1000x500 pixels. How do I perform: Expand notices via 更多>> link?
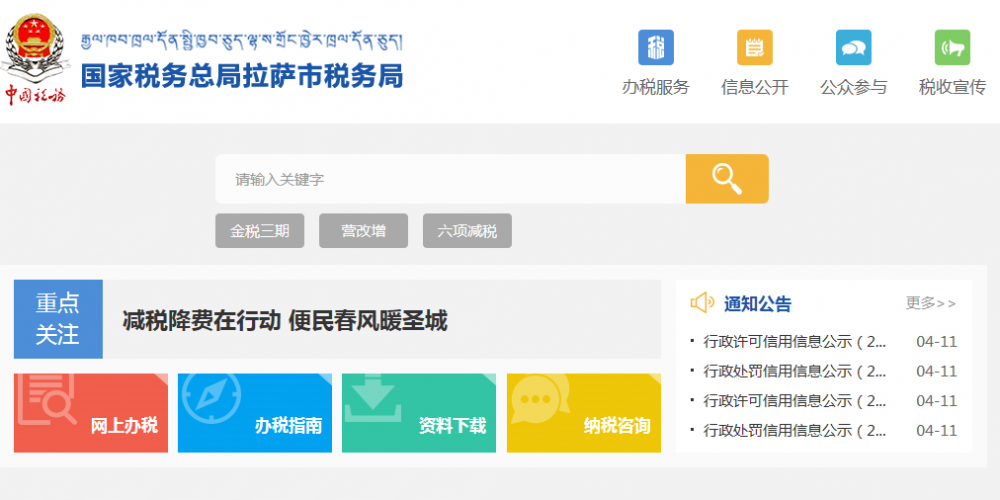(x=930, y=303)
